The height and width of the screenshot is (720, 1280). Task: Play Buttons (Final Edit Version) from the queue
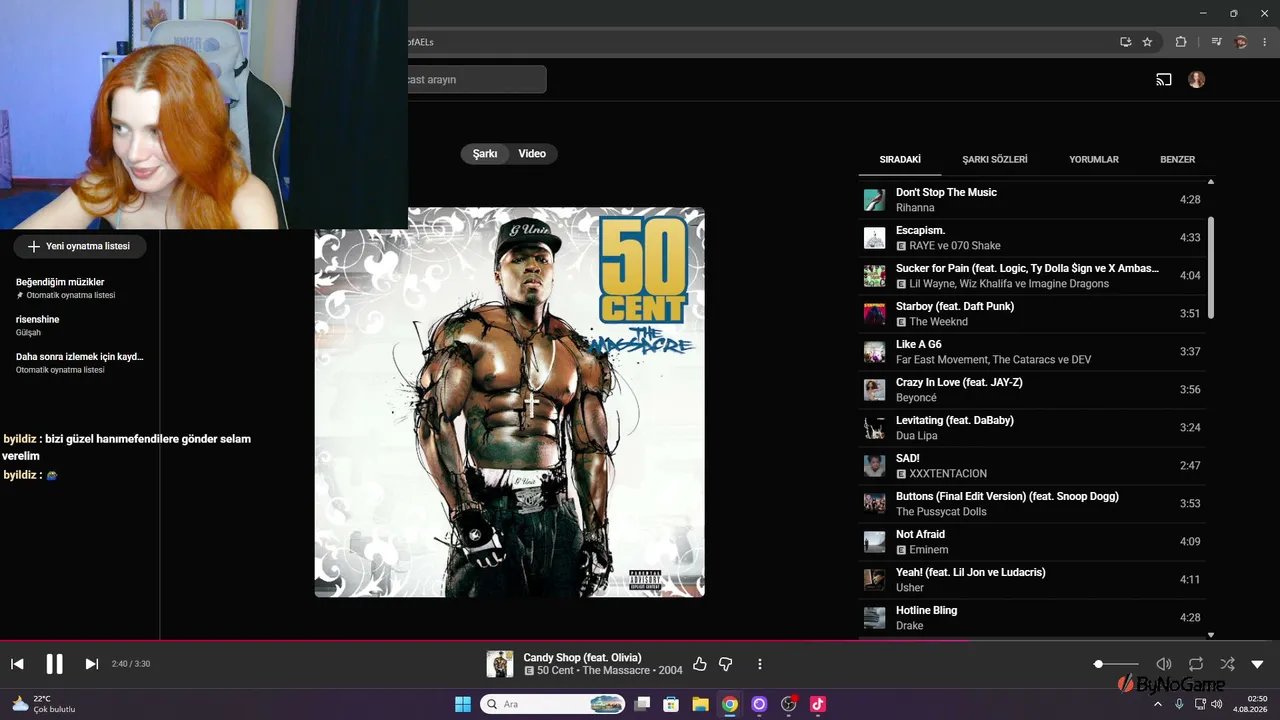[x=1033, y=504]
